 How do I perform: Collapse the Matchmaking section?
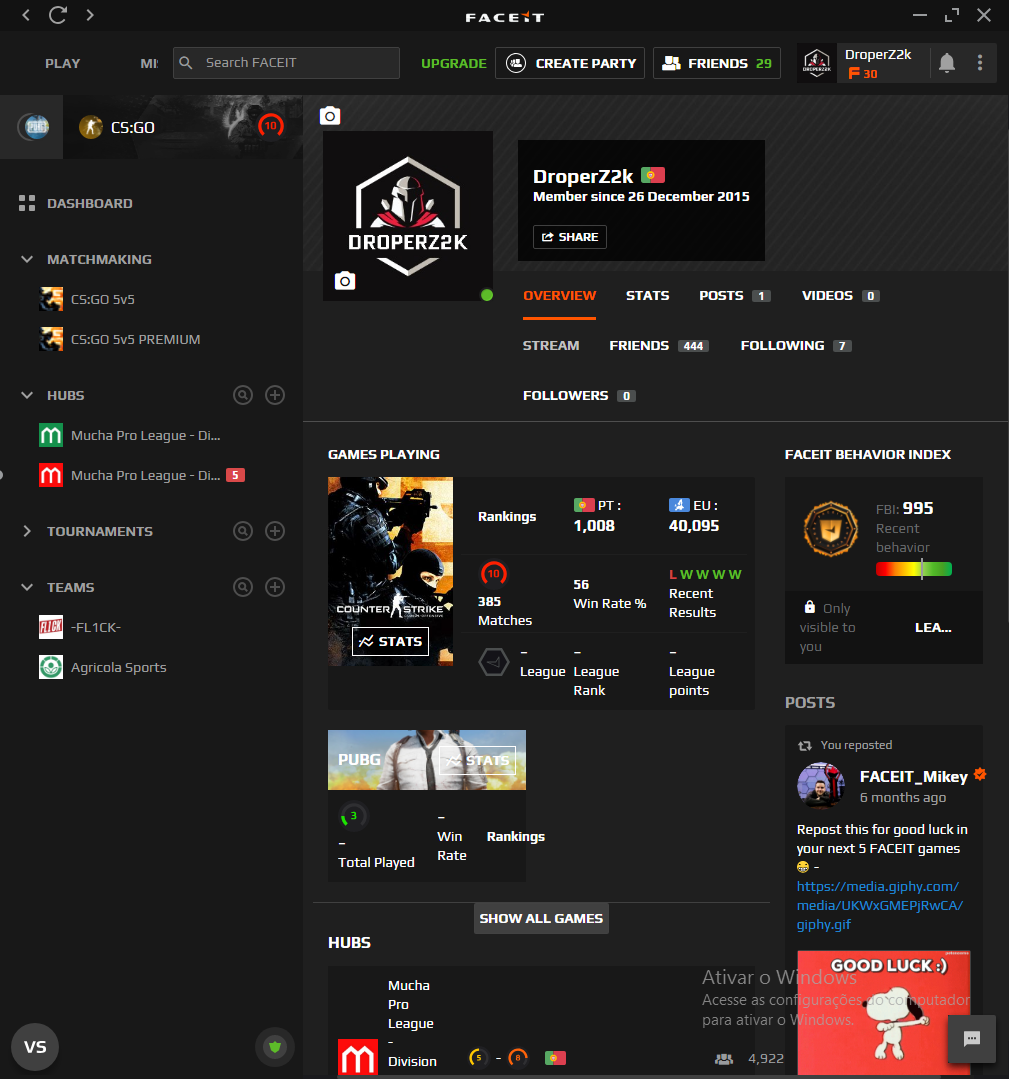[x=27, y=259]
